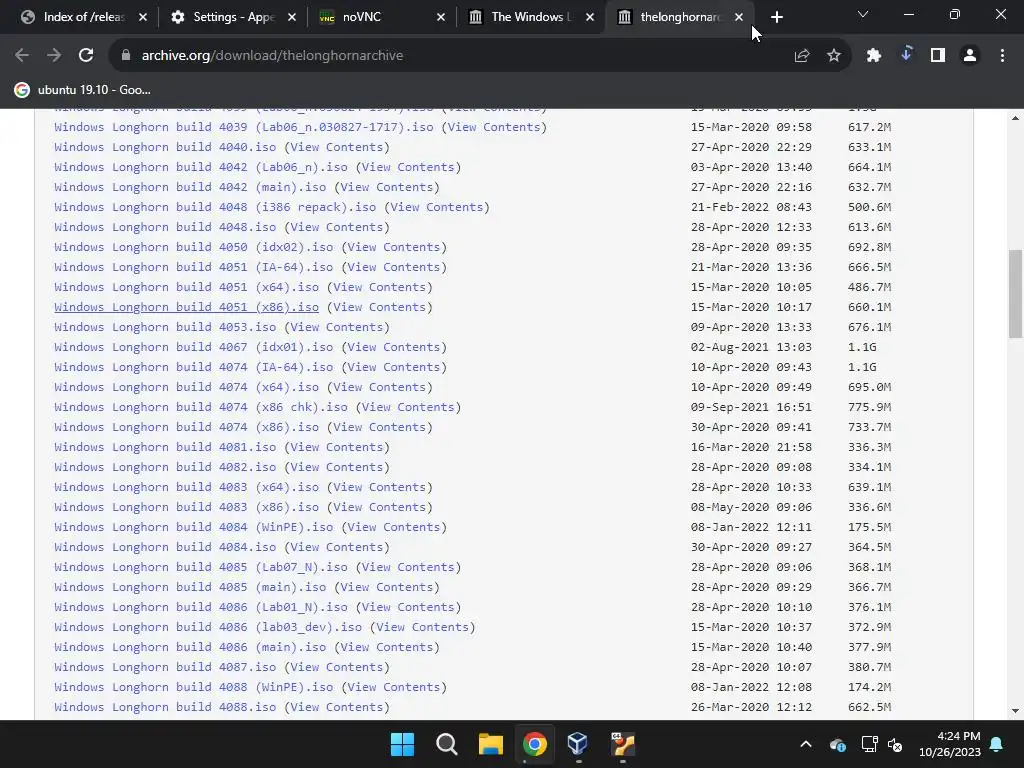
Task: Click the browser back arrow
Action: tap(22, 56)
